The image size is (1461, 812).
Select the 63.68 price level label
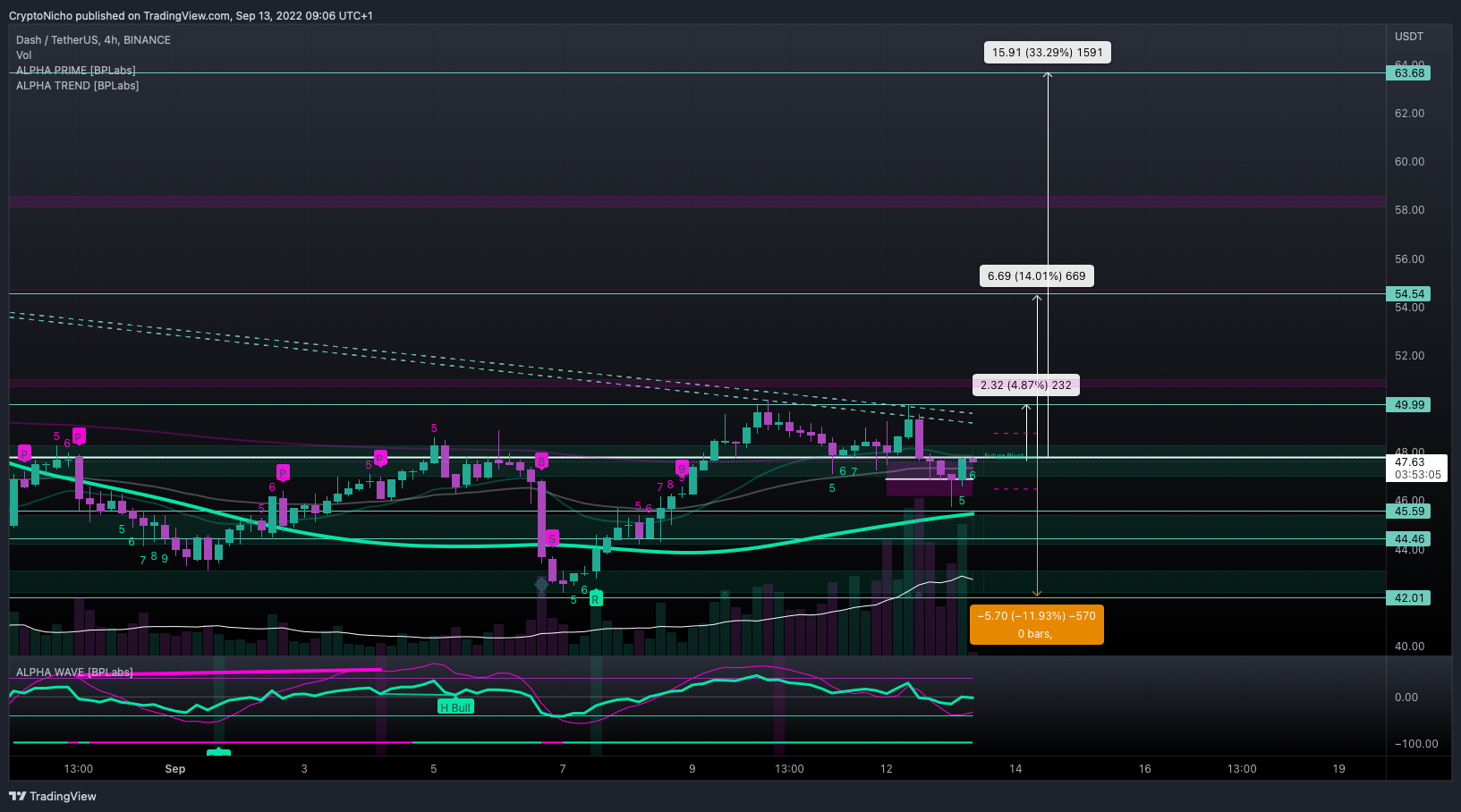(1408, 73)
